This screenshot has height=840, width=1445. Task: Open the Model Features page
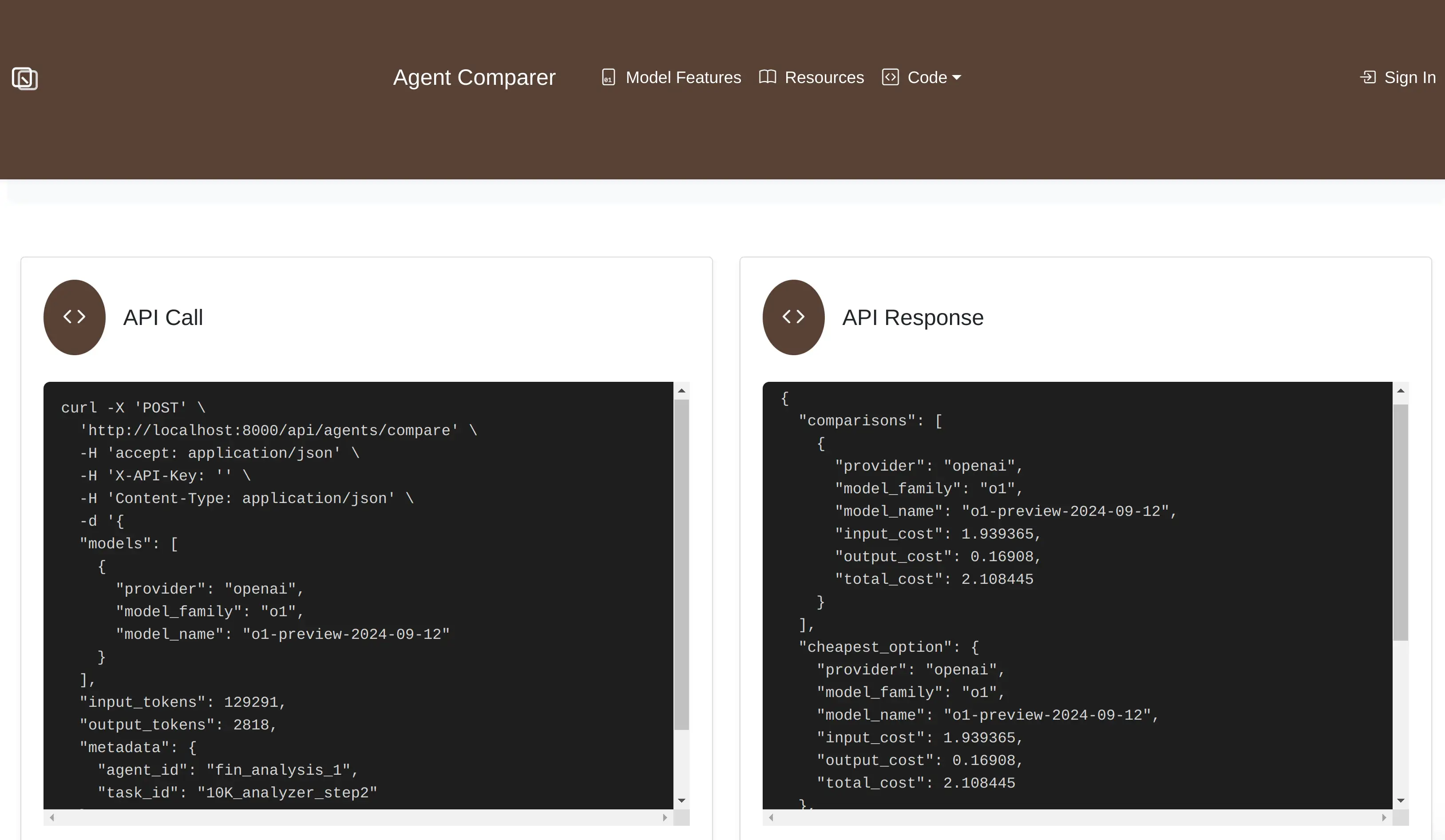[683, 77]
